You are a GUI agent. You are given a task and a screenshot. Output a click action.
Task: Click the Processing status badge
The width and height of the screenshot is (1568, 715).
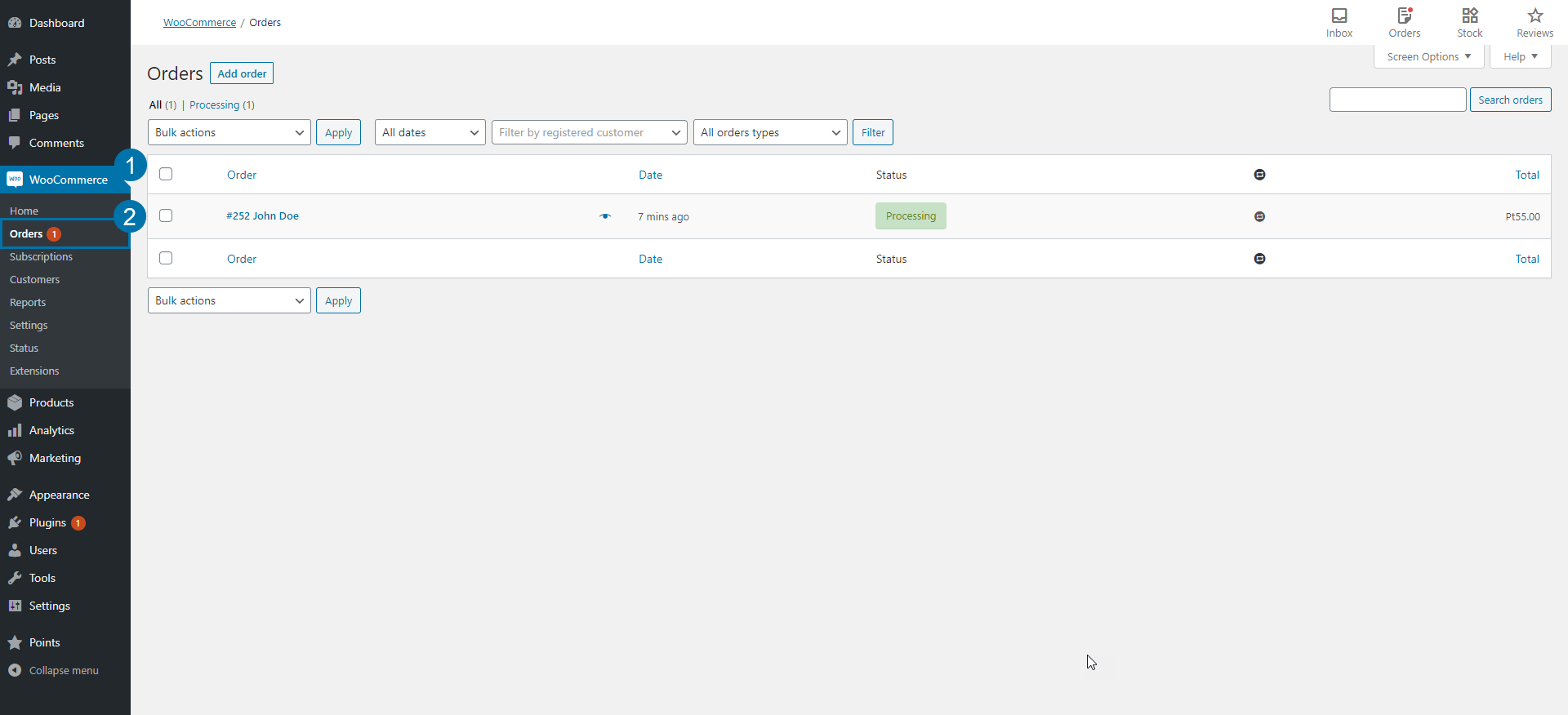[911, 215]
